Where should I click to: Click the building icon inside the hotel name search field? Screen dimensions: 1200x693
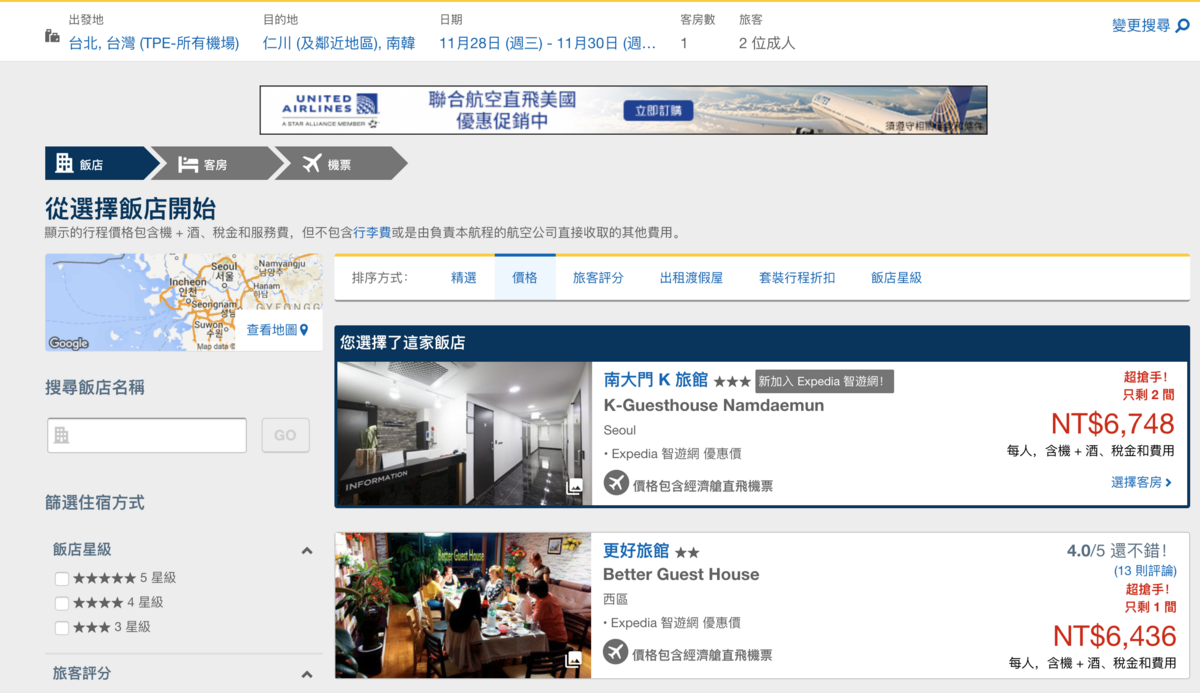(x=62, y=436)
